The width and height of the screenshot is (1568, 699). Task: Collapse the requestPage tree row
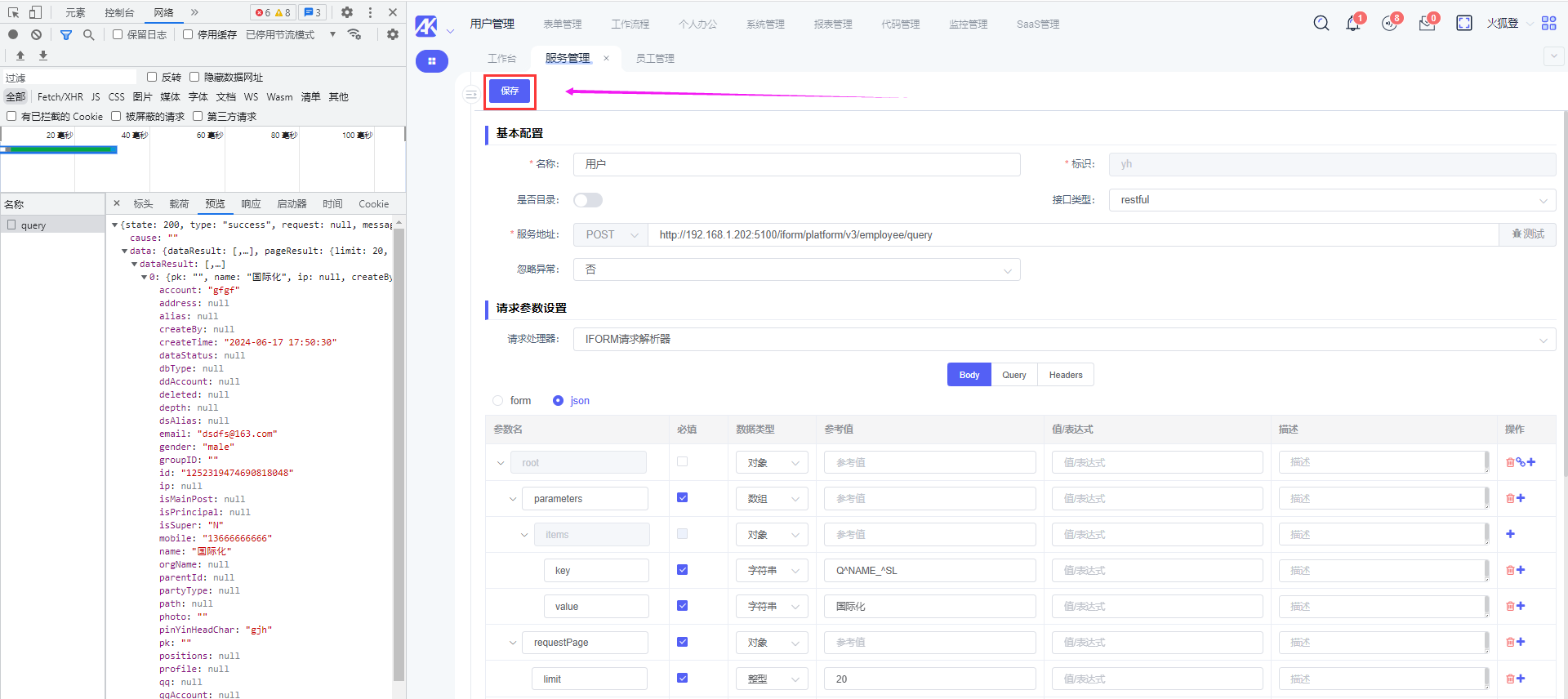513,643
